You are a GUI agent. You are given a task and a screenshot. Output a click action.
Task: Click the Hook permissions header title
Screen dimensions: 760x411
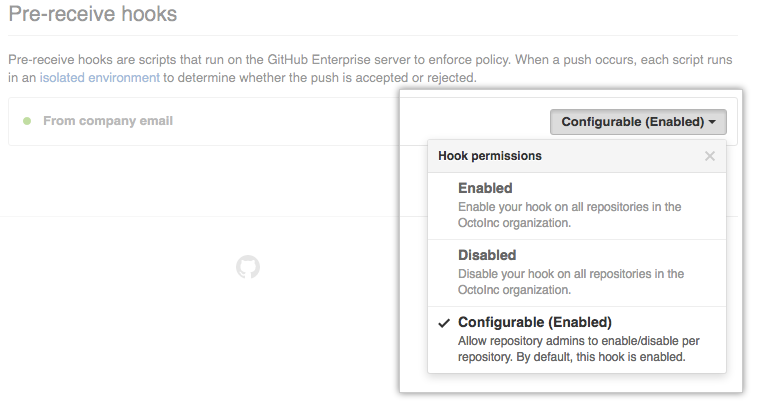490,156
